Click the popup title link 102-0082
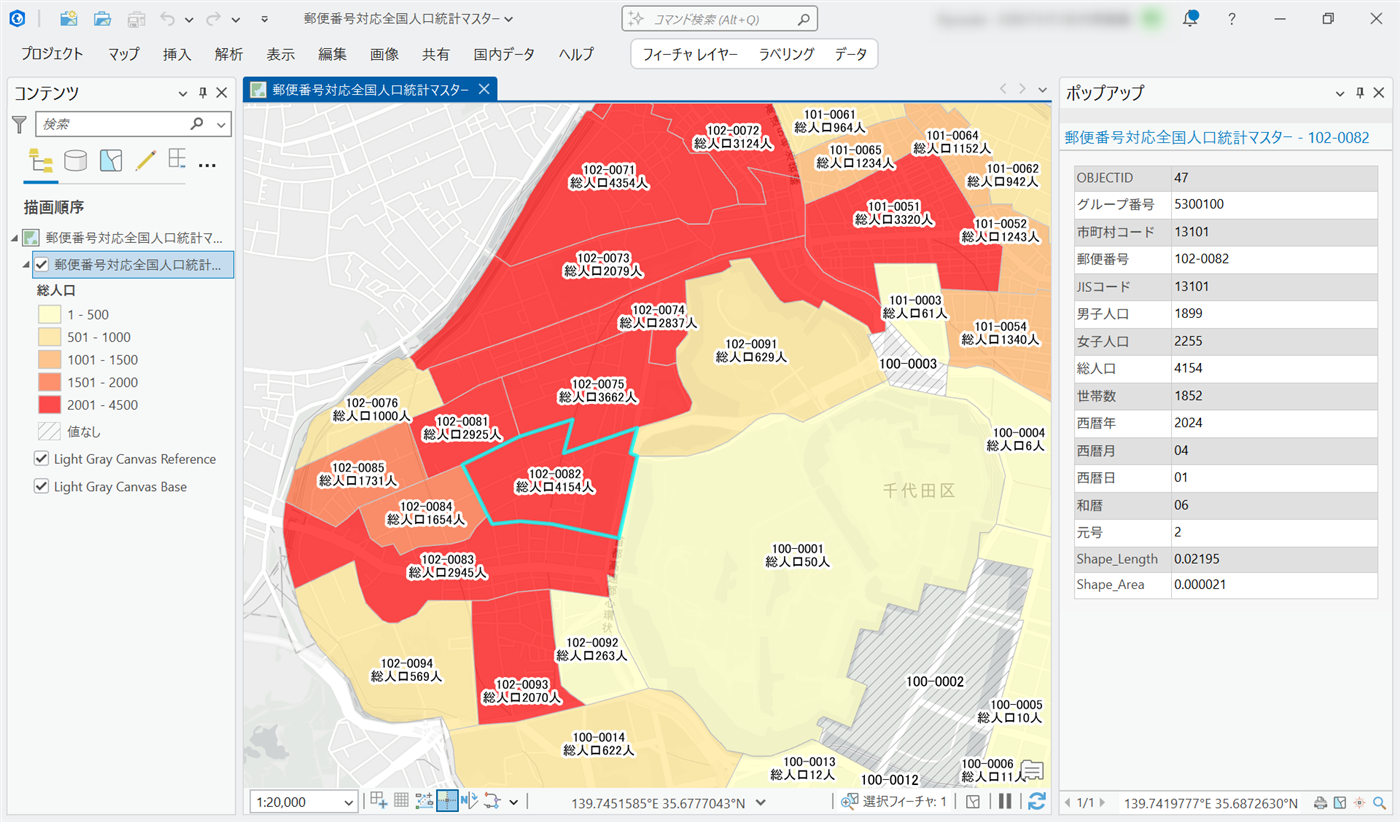The image size is (1400, 822). (1216, 137)
